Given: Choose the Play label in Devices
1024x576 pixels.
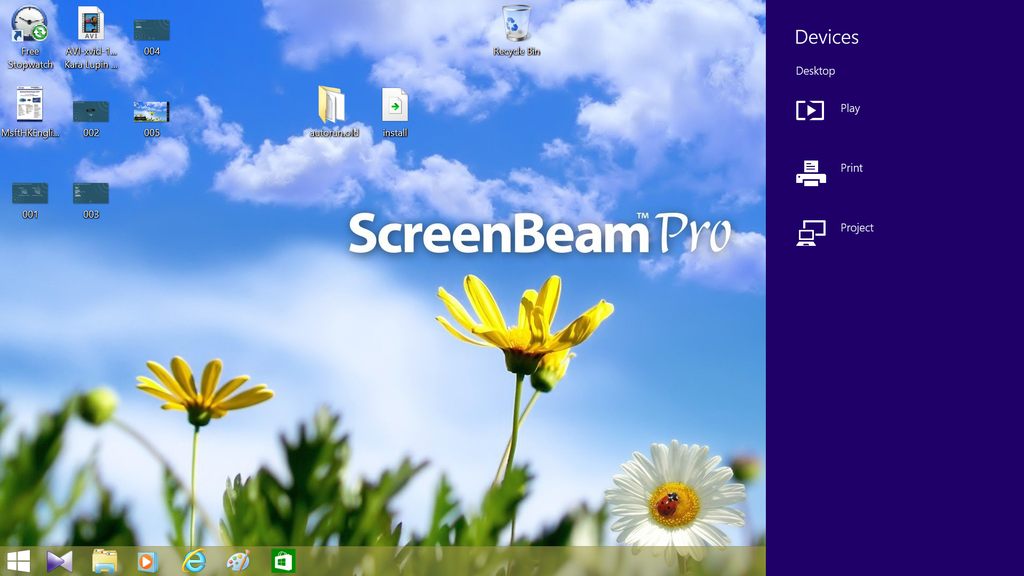Looking at the screenshot, I should 850,108.
